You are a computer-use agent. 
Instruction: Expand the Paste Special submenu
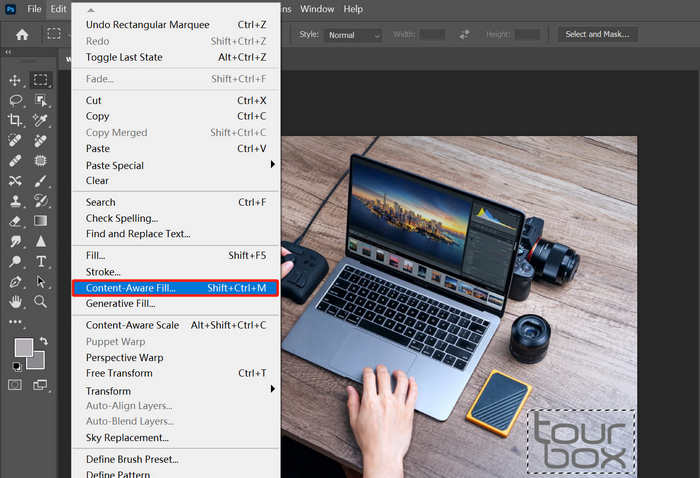pos(176,165)
